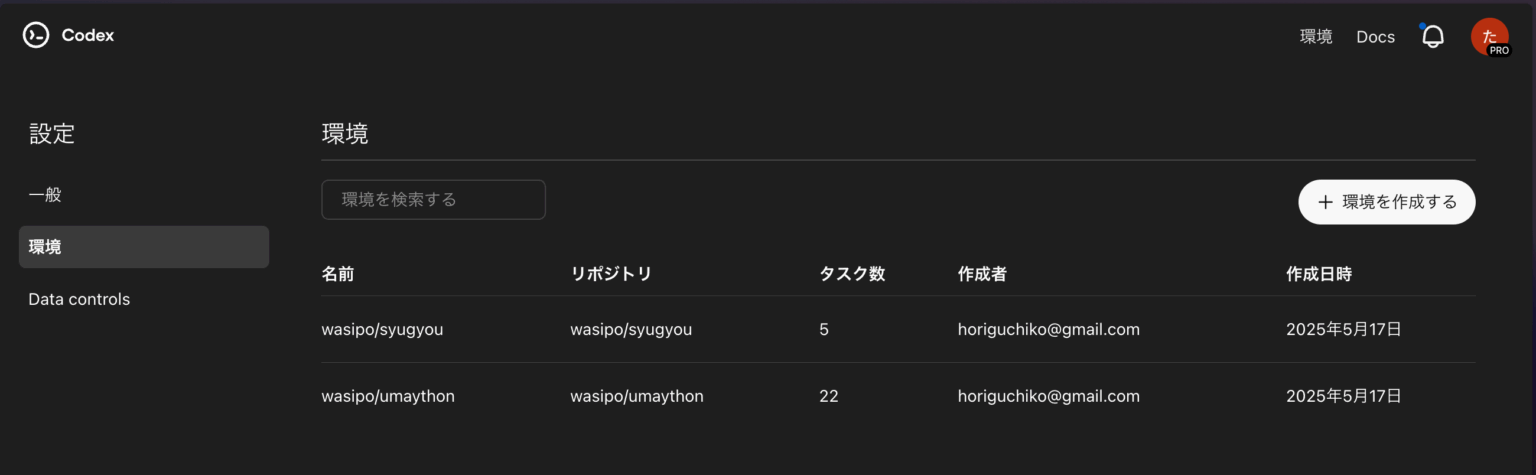Click the 作成日時 column header
1536x475 pixels.
pyautogui.click(x=1319, y=274)
